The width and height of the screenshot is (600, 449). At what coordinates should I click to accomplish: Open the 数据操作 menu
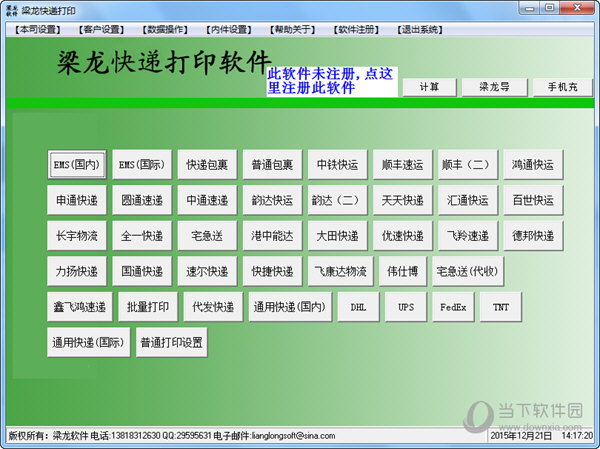pos(165,30)
